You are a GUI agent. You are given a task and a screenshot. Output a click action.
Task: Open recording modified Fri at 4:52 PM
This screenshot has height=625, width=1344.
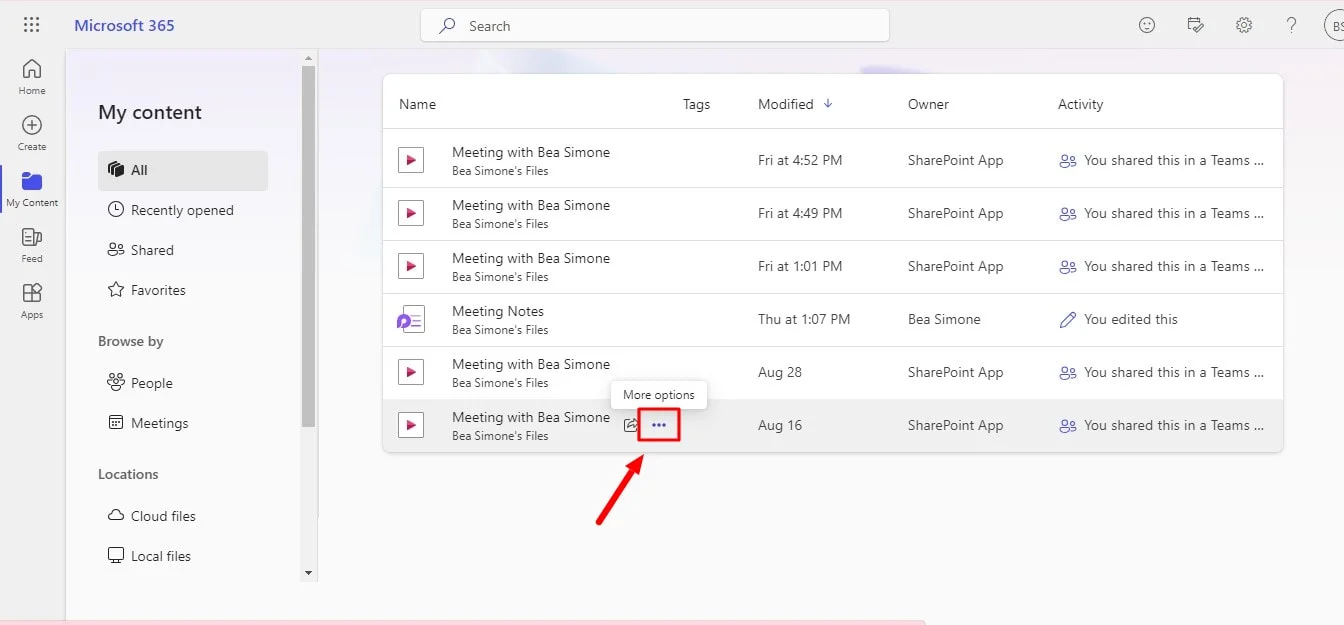coord(531,152)
